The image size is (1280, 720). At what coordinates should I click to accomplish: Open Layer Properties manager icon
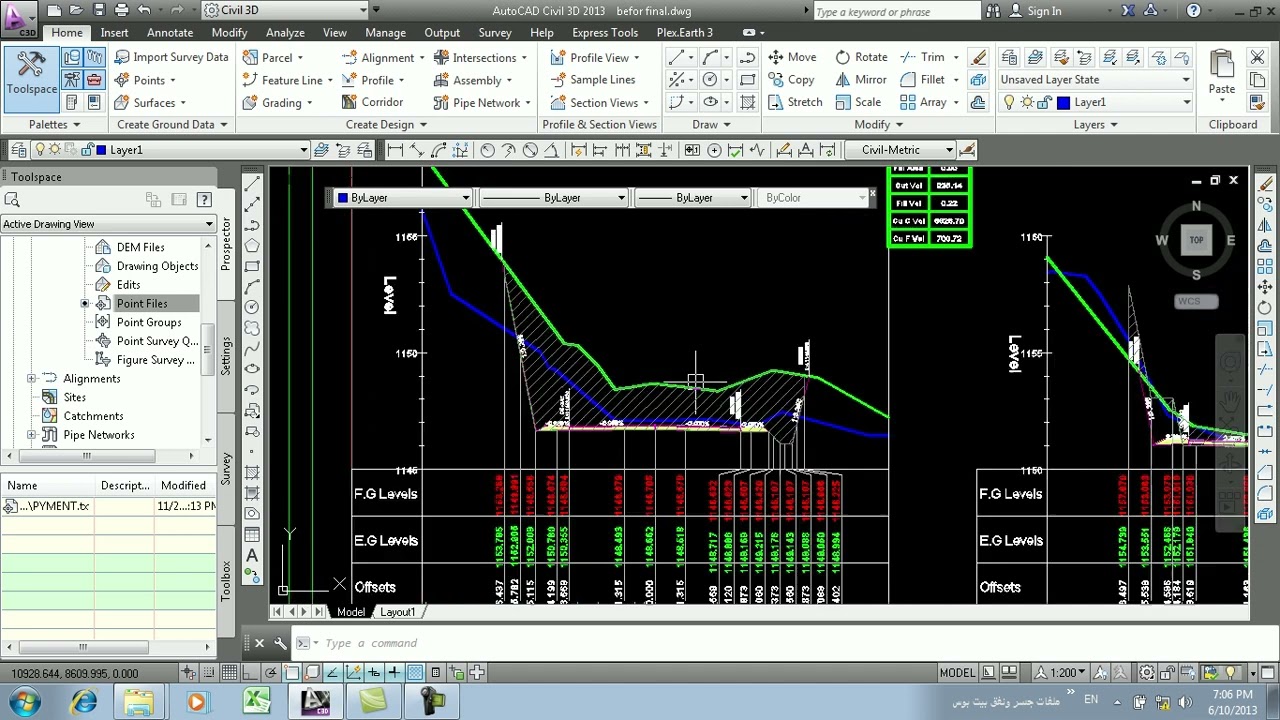pyautogui.click(x=1009, y=57)
